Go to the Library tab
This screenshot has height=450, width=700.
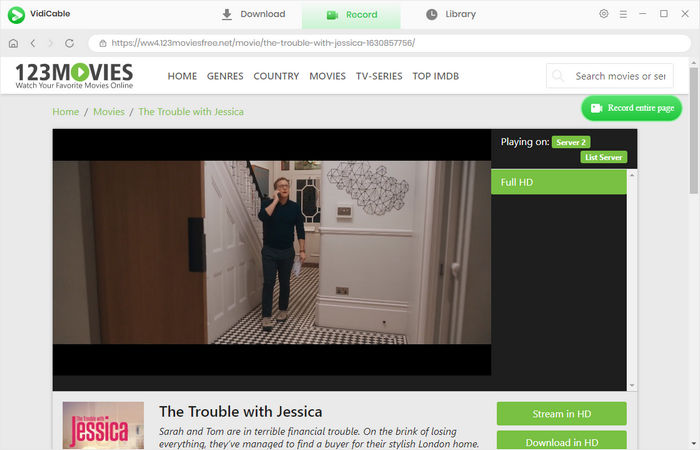(x=450, y=14)
